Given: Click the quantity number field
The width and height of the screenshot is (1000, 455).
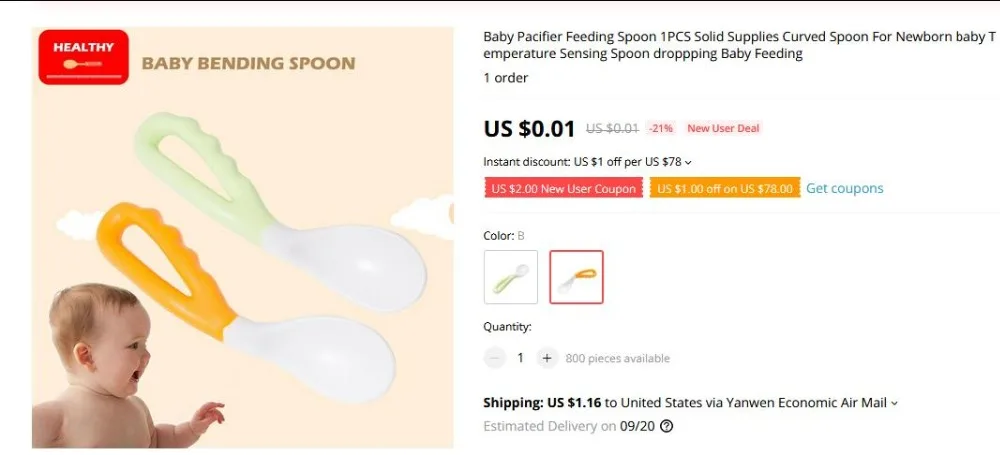Looking at the screenshot, I should [x=520, y=358].
